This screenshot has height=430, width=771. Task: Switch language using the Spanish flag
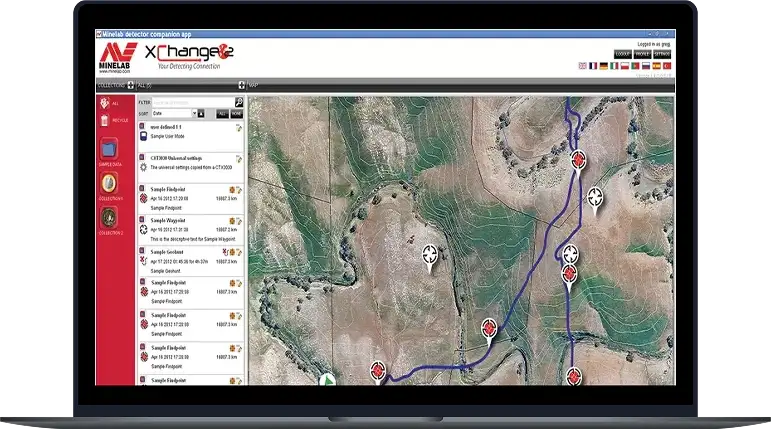pyautogui.click(x=656, y=66)
